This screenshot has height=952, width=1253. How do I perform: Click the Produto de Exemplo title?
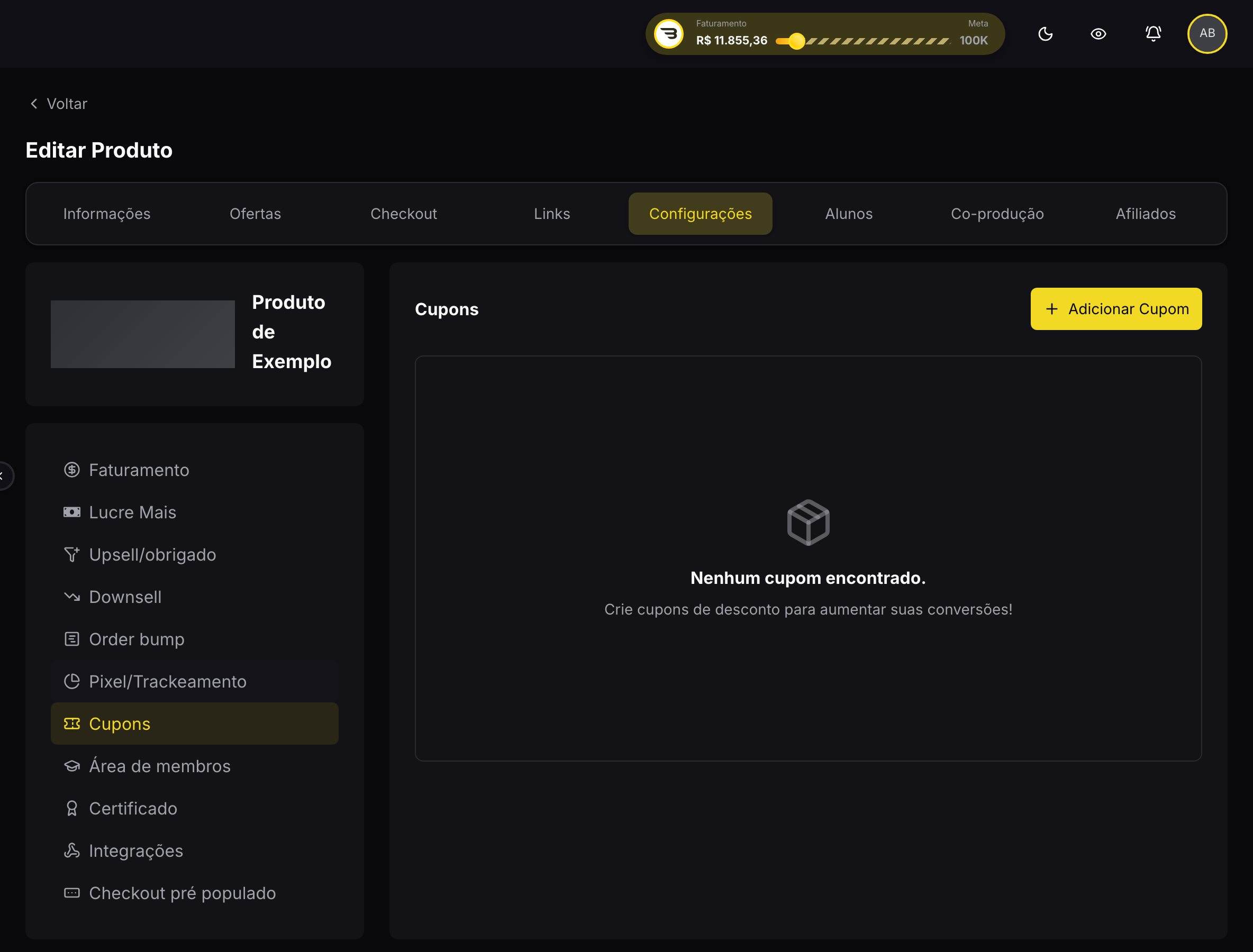tap(292, 332)
